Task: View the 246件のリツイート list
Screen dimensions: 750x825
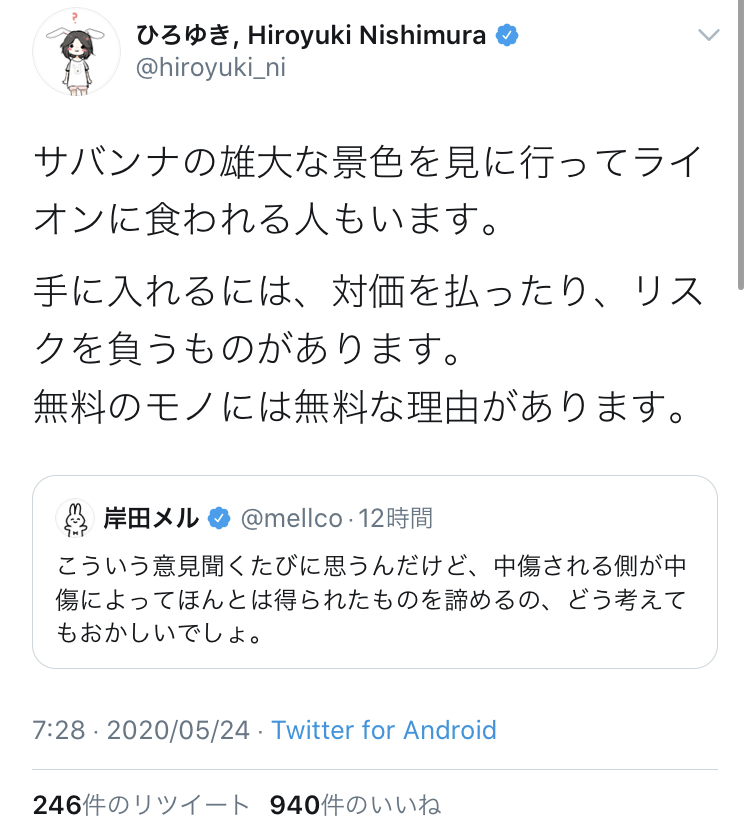Action: 141,805
